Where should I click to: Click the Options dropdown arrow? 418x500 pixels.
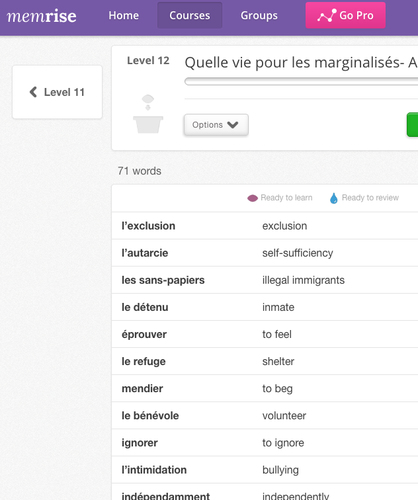pos(233,125)
